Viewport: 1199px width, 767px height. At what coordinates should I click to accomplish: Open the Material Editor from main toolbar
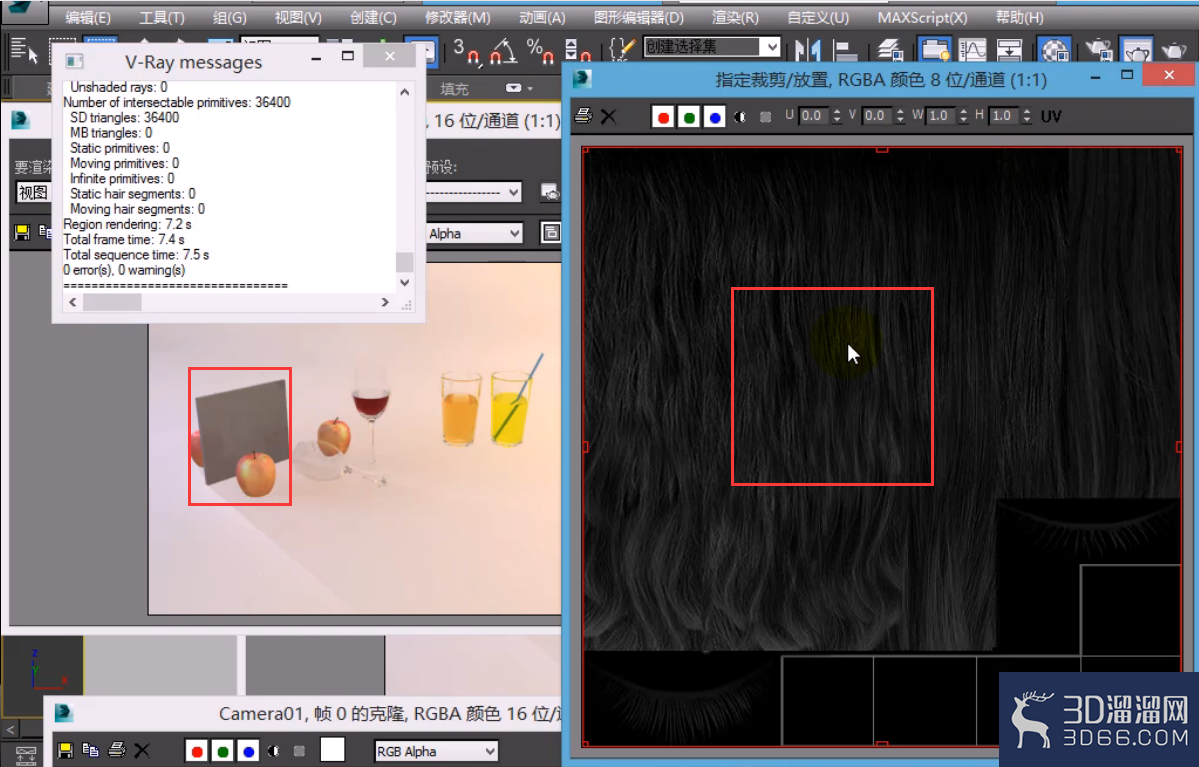click(1054, 50)
